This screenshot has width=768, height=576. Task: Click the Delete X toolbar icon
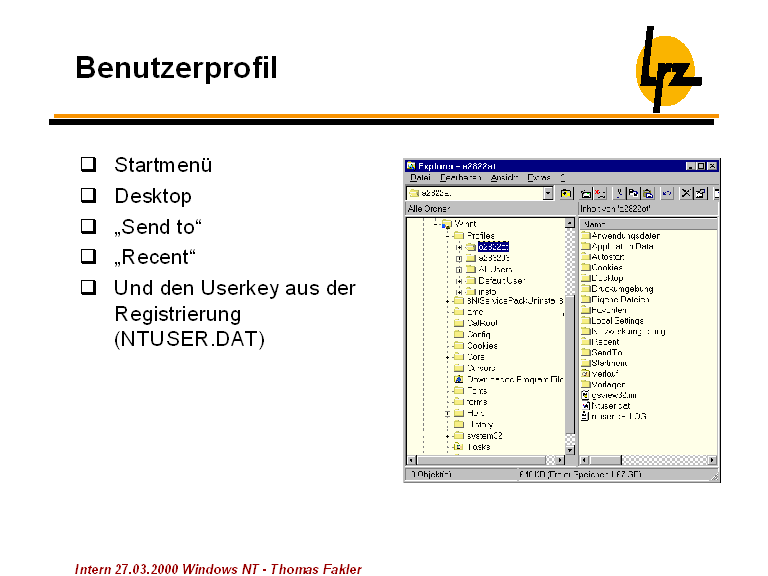(686, 193)
